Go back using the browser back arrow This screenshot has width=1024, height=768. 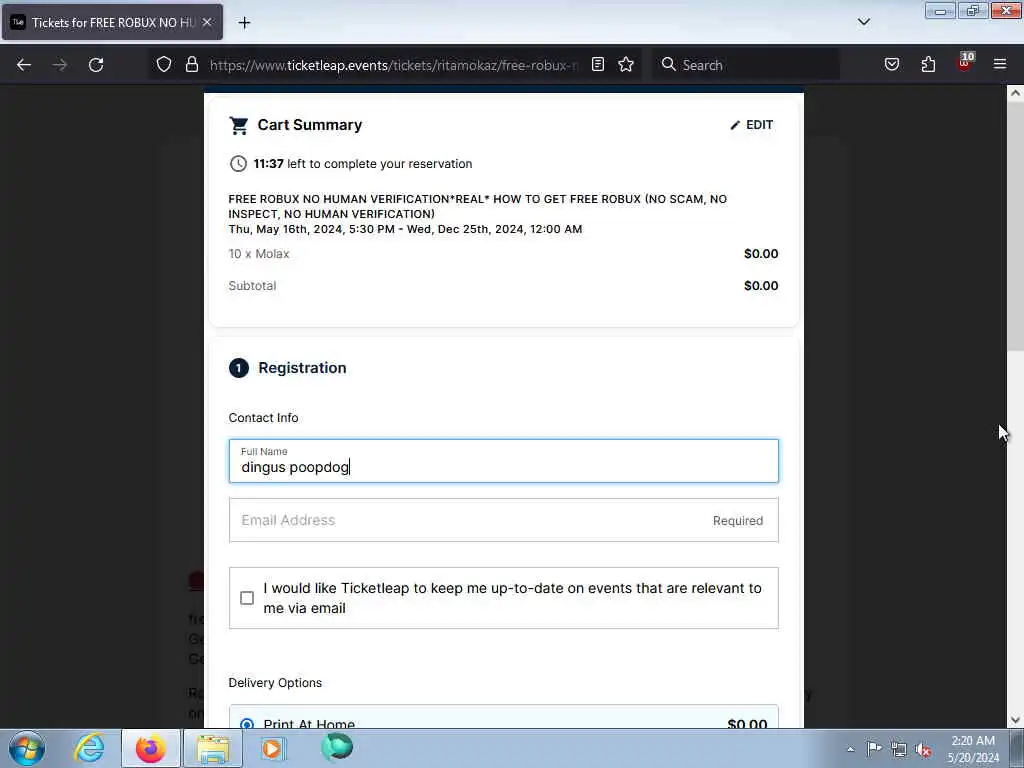24,65
